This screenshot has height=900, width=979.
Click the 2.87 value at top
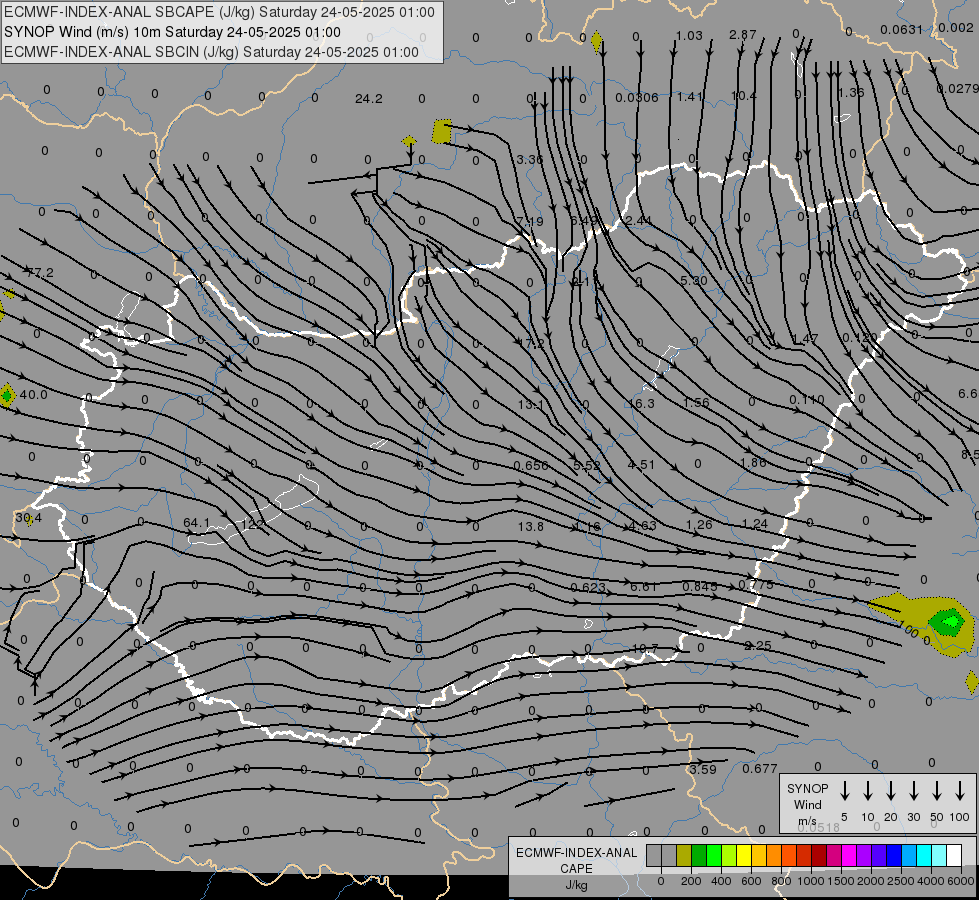pyautogui.click(x=743, y=34)
